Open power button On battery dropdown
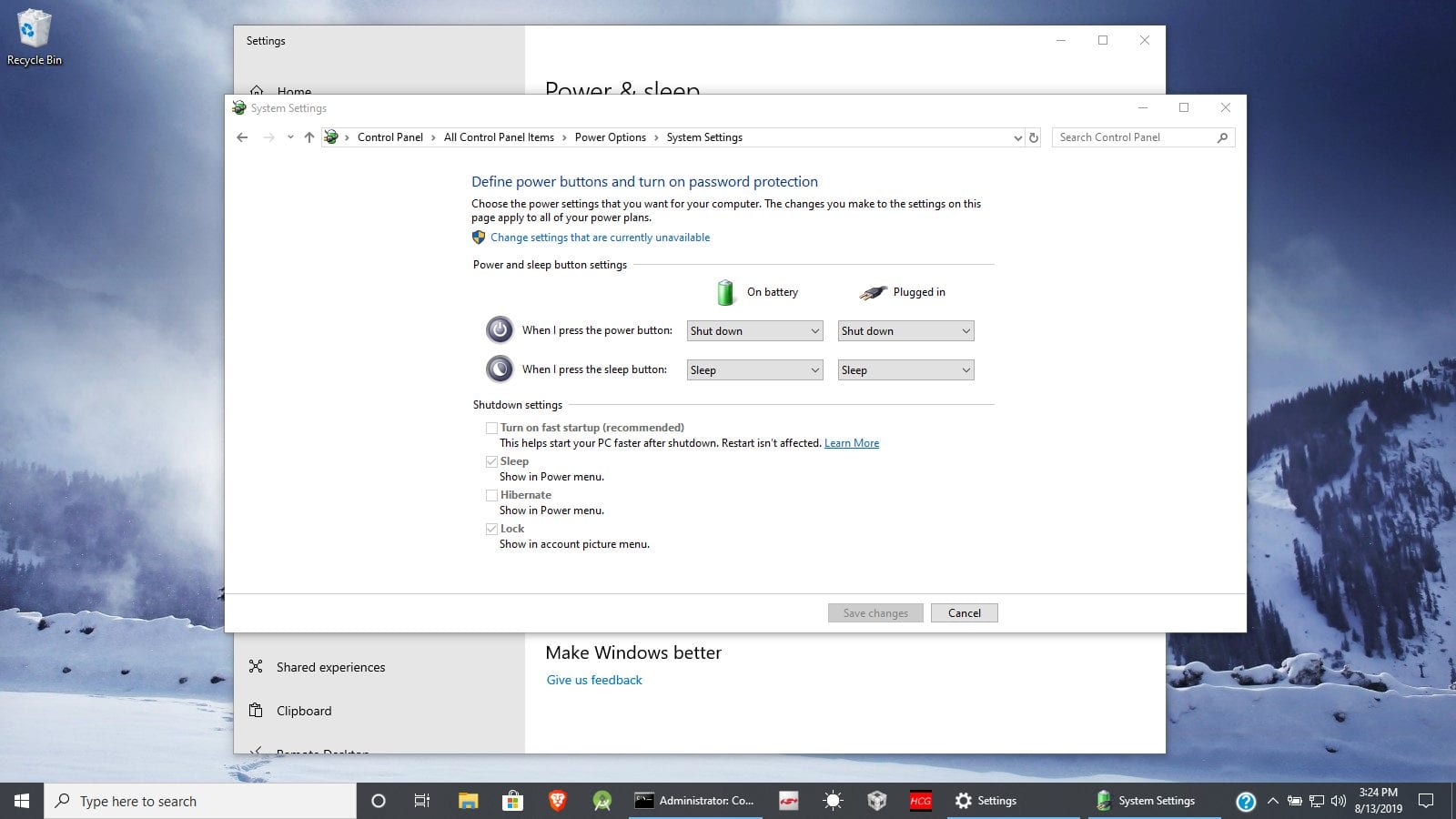Image resolution: width=1456 pixels, height=819 pixels. point(754,331)
